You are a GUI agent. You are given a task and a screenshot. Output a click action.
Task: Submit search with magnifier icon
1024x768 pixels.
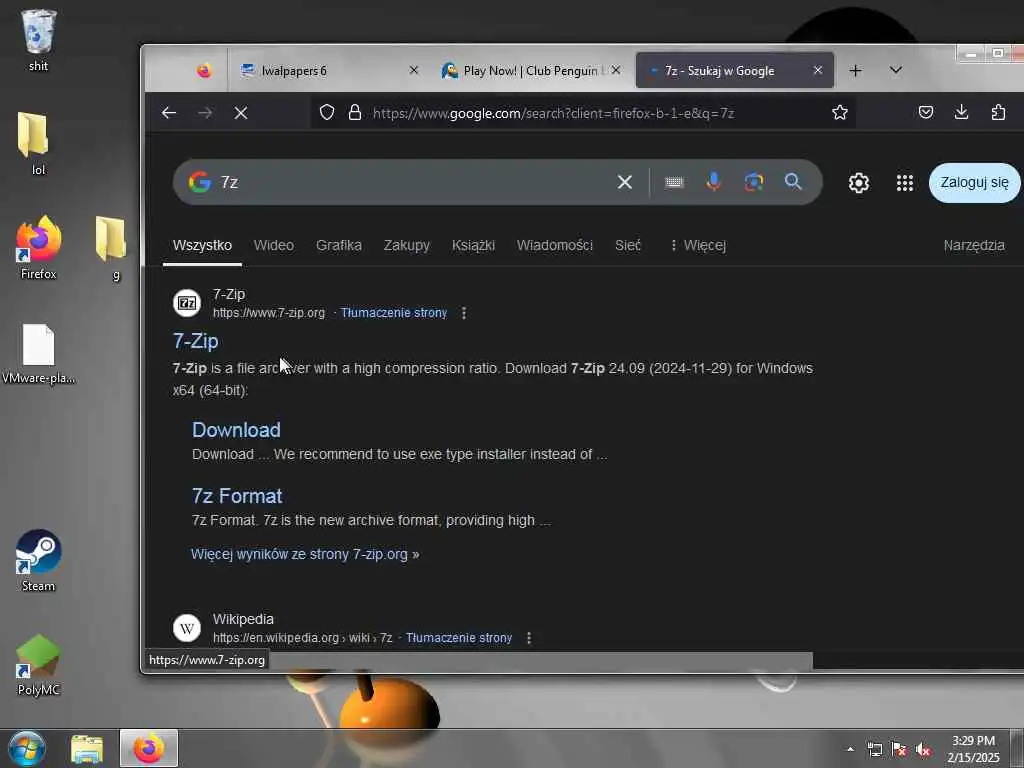point(793,182)
